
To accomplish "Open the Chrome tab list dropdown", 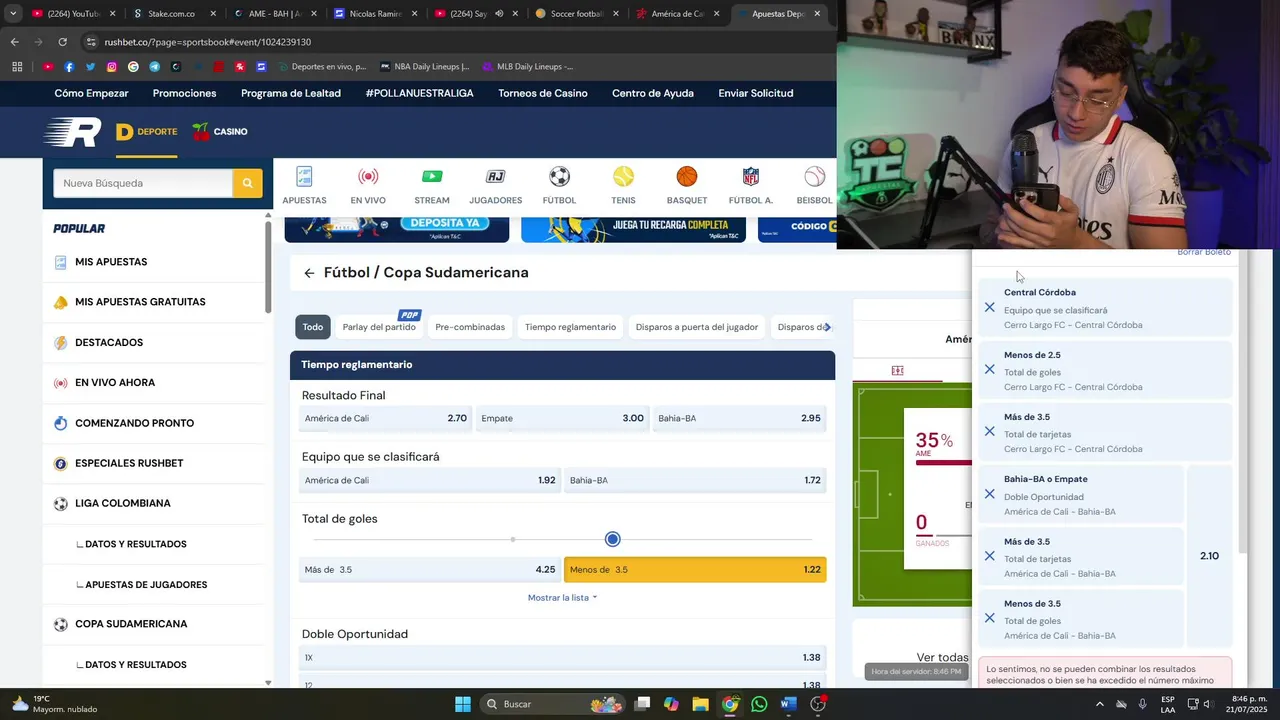I will [x=13, y=14].
